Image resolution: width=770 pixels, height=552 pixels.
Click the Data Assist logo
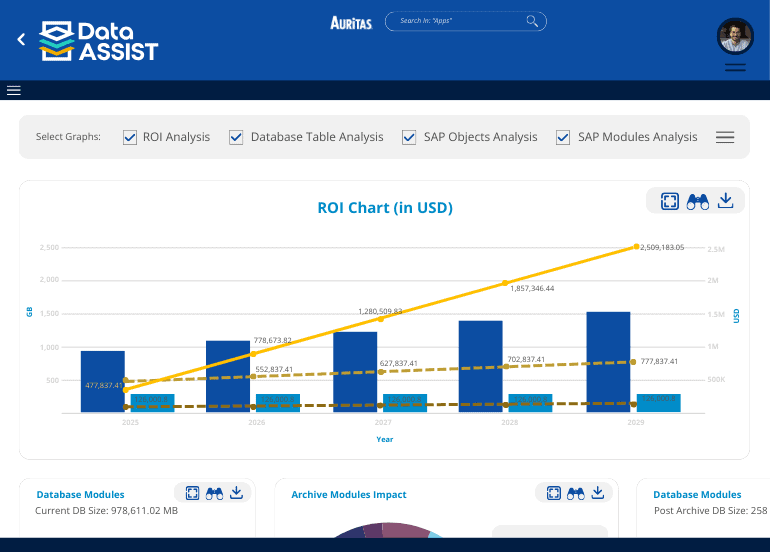[x=99, y=41]
